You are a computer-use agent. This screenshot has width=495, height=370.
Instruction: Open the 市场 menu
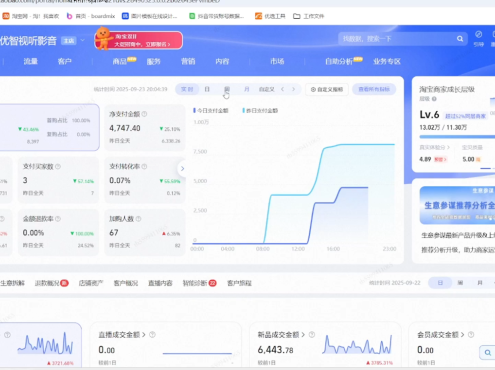pos(277,61)
